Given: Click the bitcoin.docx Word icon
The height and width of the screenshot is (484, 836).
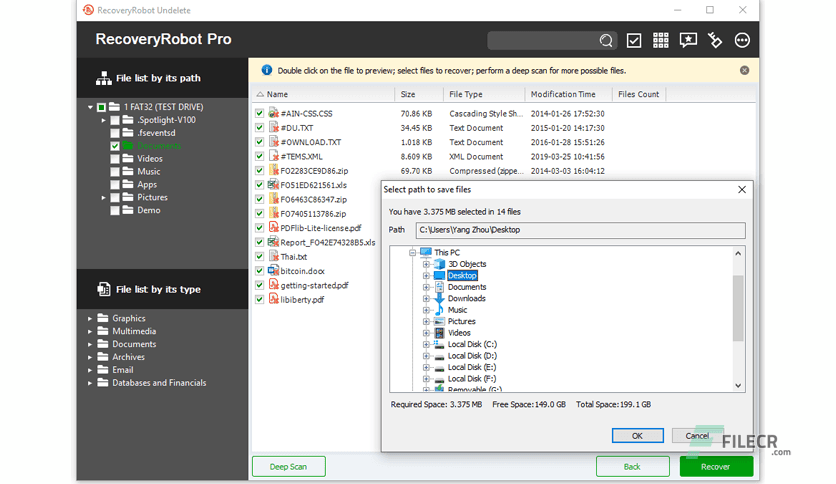Looking at the screenshot, I should (274, 271).
